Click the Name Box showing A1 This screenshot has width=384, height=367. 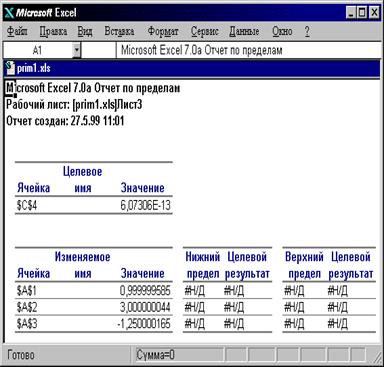coord(37,50)
